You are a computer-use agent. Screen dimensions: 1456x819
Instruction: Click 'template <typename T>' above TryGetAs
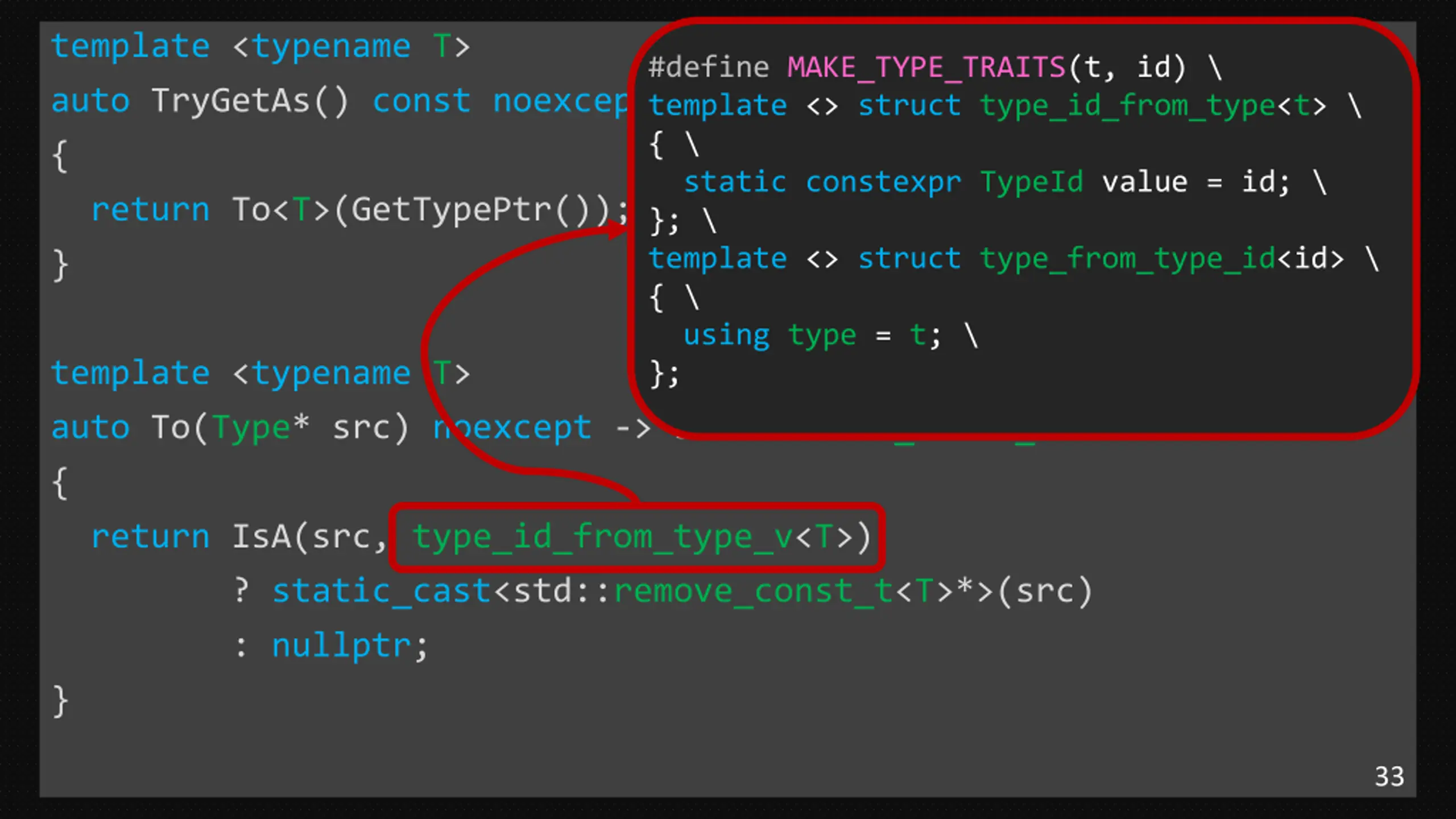(x=260, y=48)
